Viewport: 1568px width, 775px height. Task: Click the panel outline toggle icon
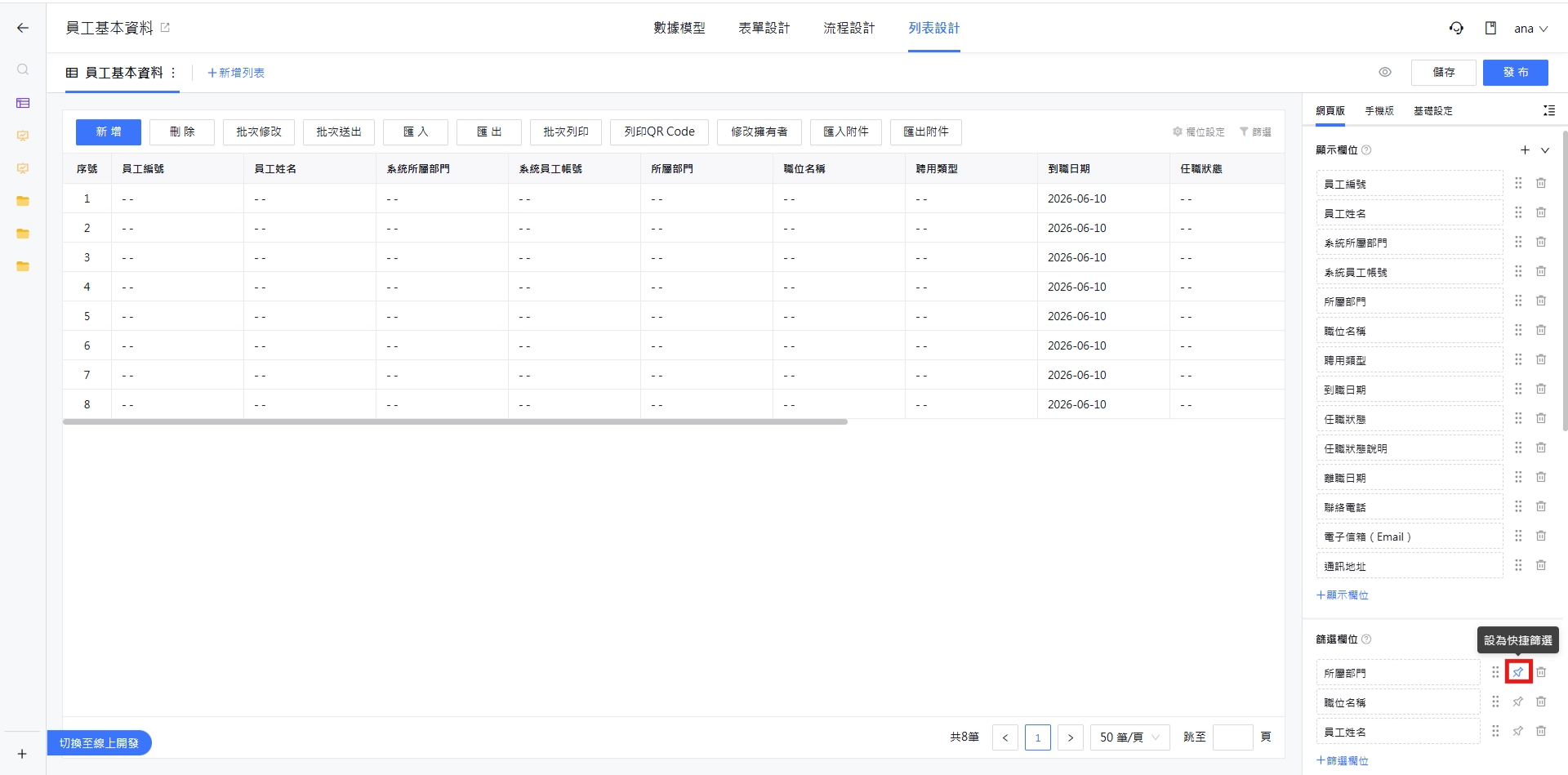1549,110
